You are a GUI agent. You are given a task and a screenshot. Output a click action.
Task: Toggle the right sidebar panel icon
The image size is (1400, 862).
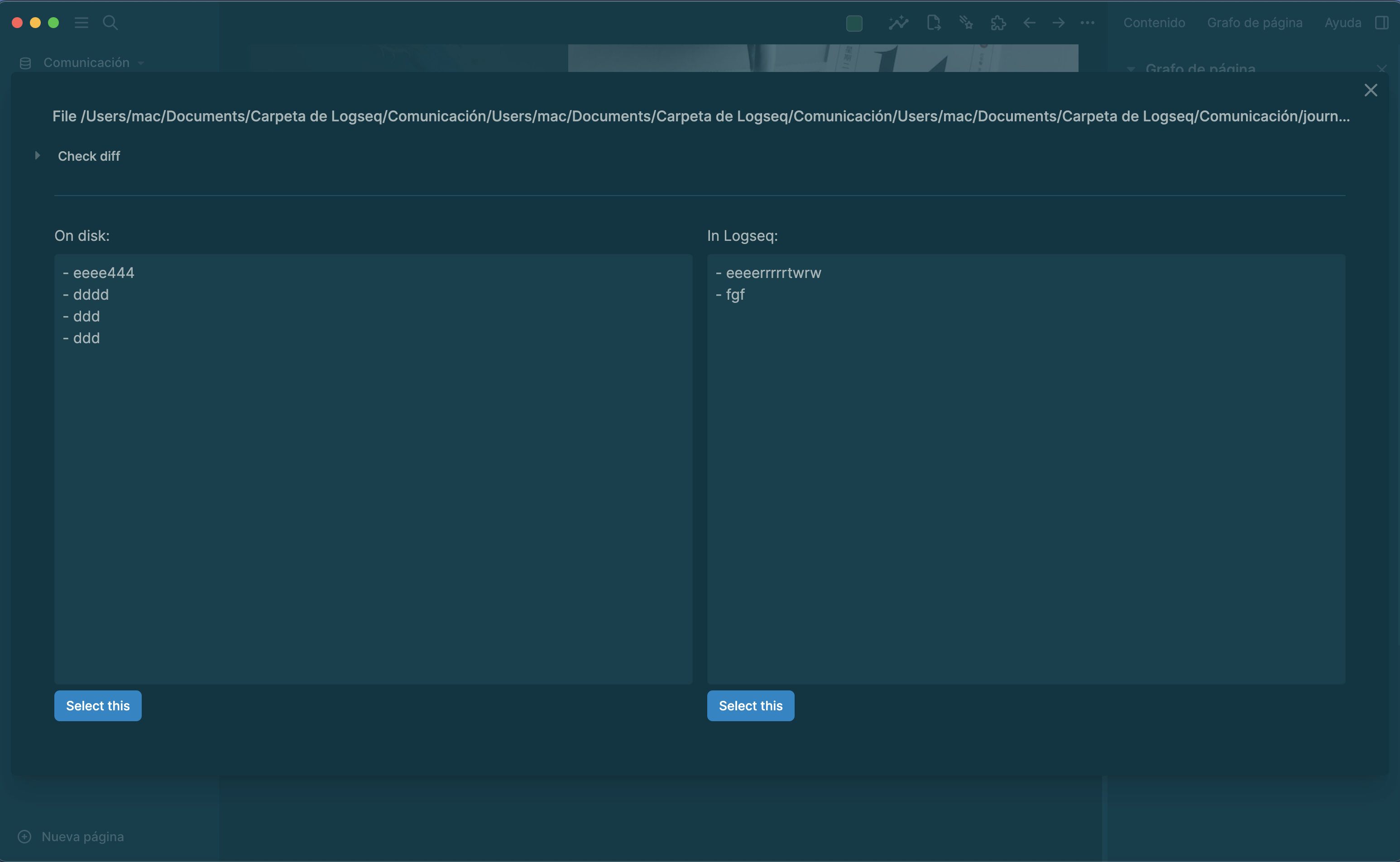tap(1381, 23)
